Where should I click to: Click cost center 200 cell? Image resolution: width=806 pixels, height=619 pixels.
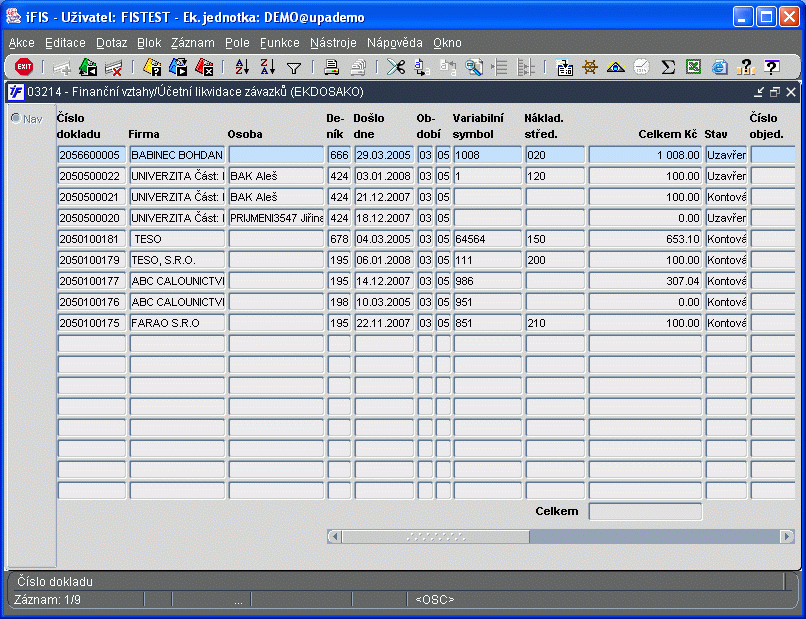(555, 260)
